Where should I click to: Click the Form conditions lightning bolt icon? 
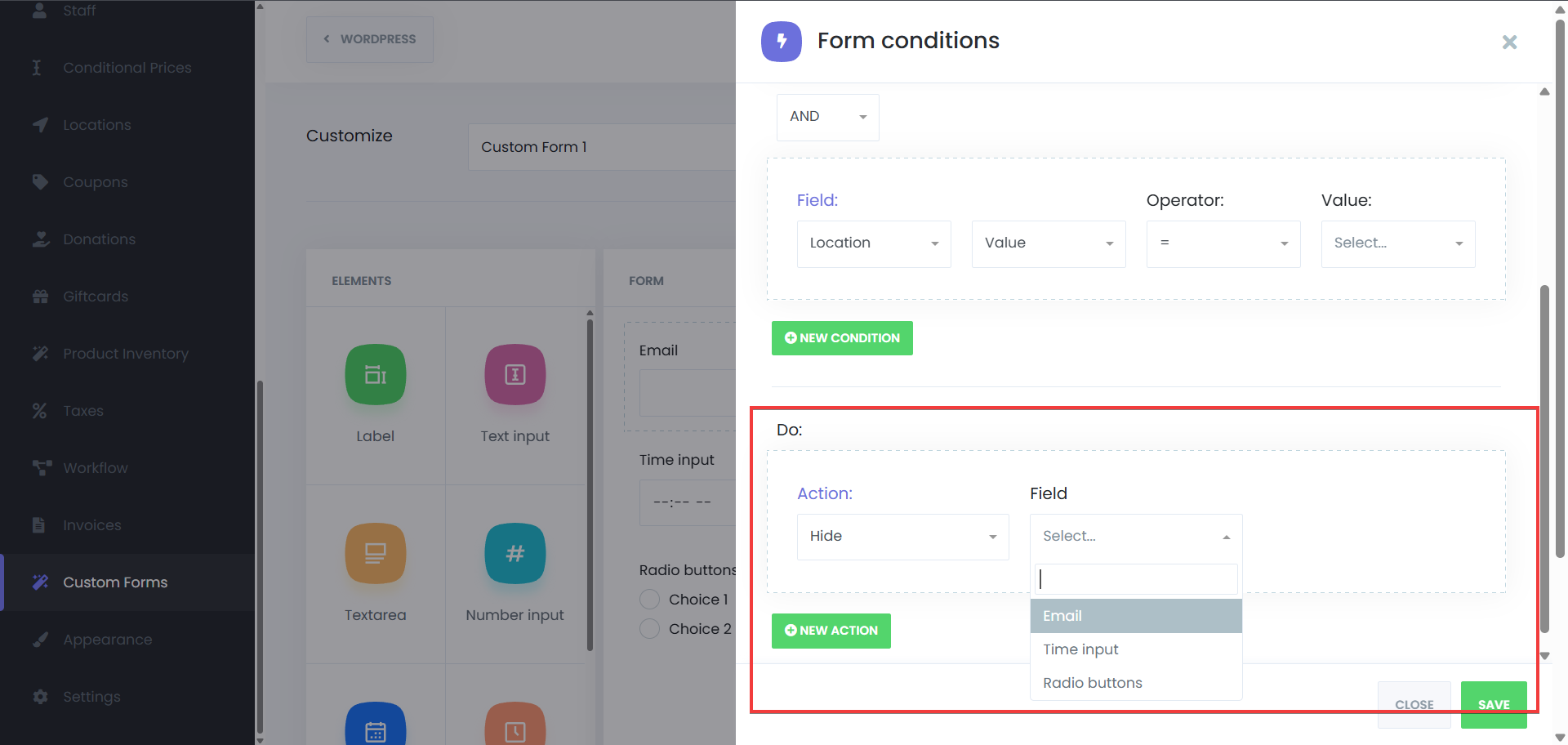click(782, 42)
